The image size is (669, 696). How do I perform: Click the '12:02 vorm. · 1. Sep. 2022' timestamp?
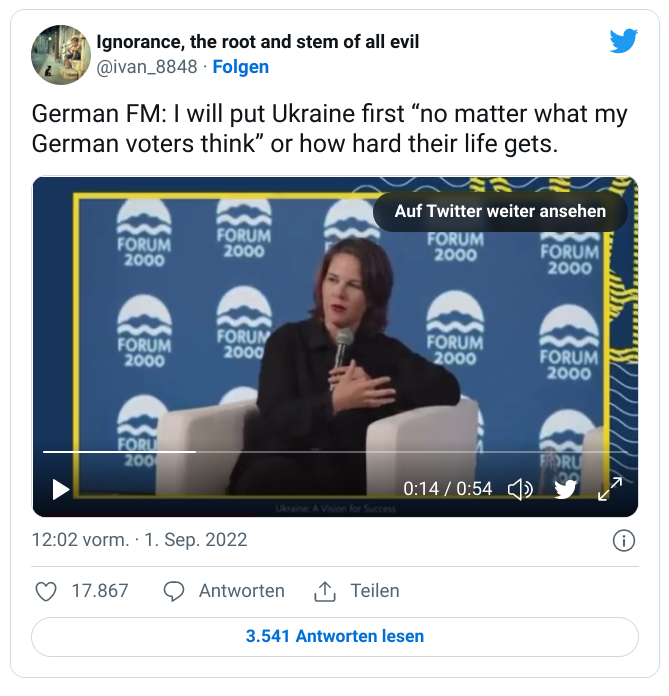coord(140,540)
